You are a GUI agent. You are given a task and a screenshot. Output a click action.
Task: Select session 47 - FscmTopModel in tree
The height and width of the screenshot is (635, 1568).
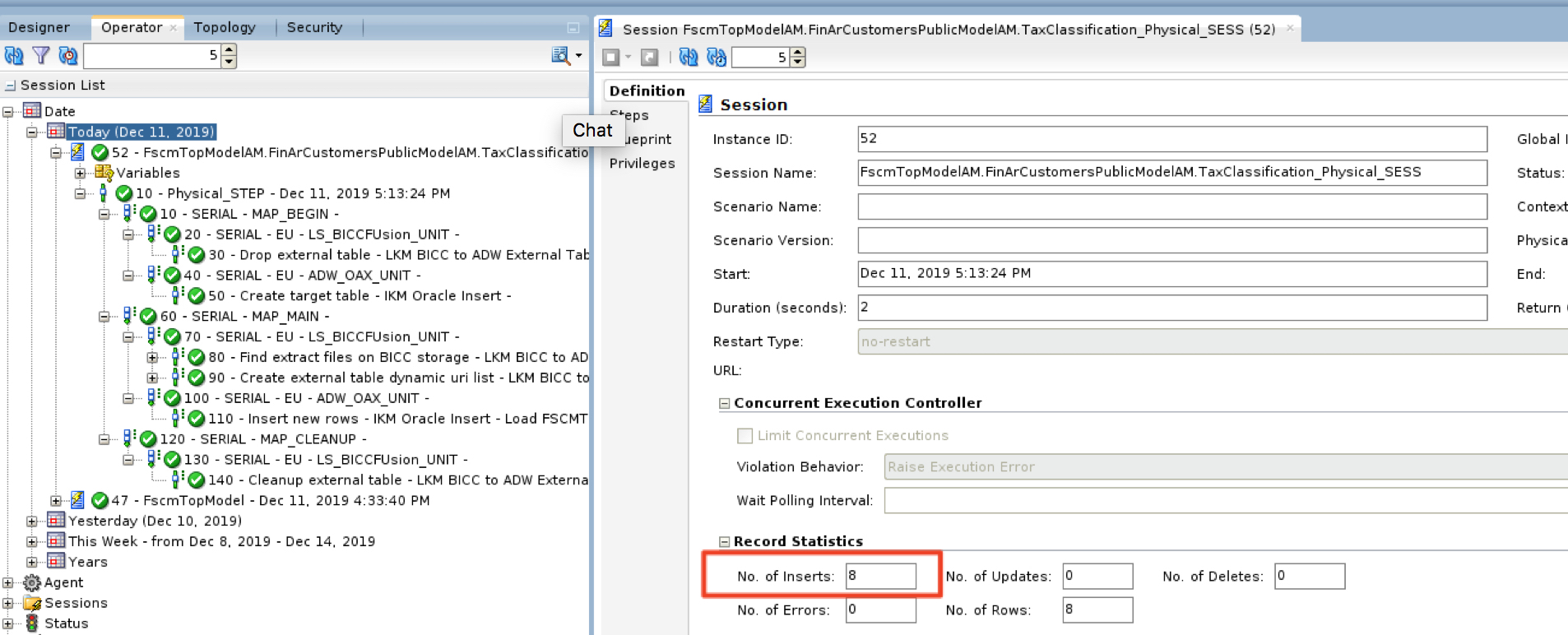pyautogui.click(x=270, y=500)
